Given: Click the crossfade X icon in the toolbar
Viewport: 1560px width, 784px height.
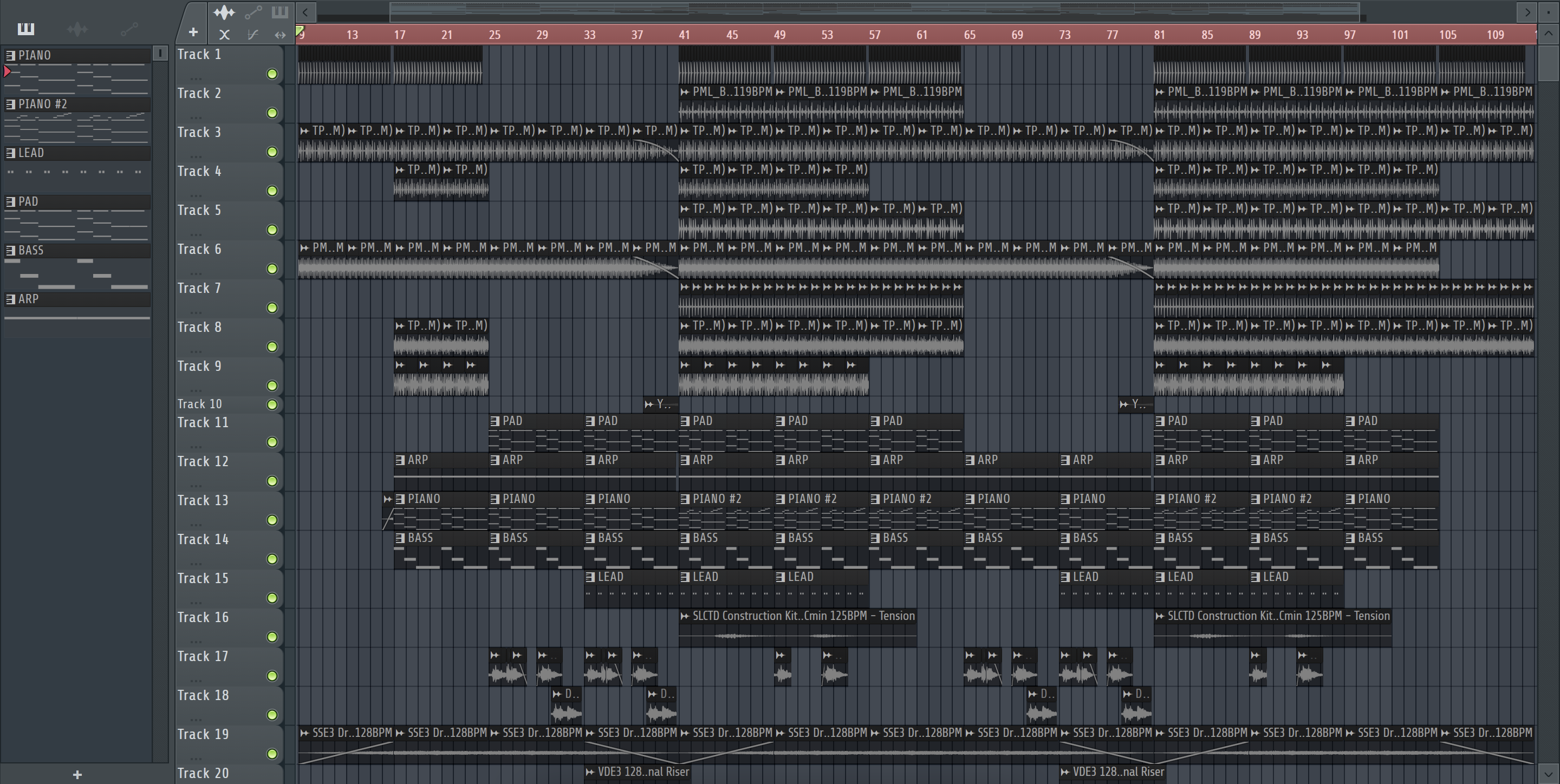Looking at the screenshot, I should coord(224,35).
